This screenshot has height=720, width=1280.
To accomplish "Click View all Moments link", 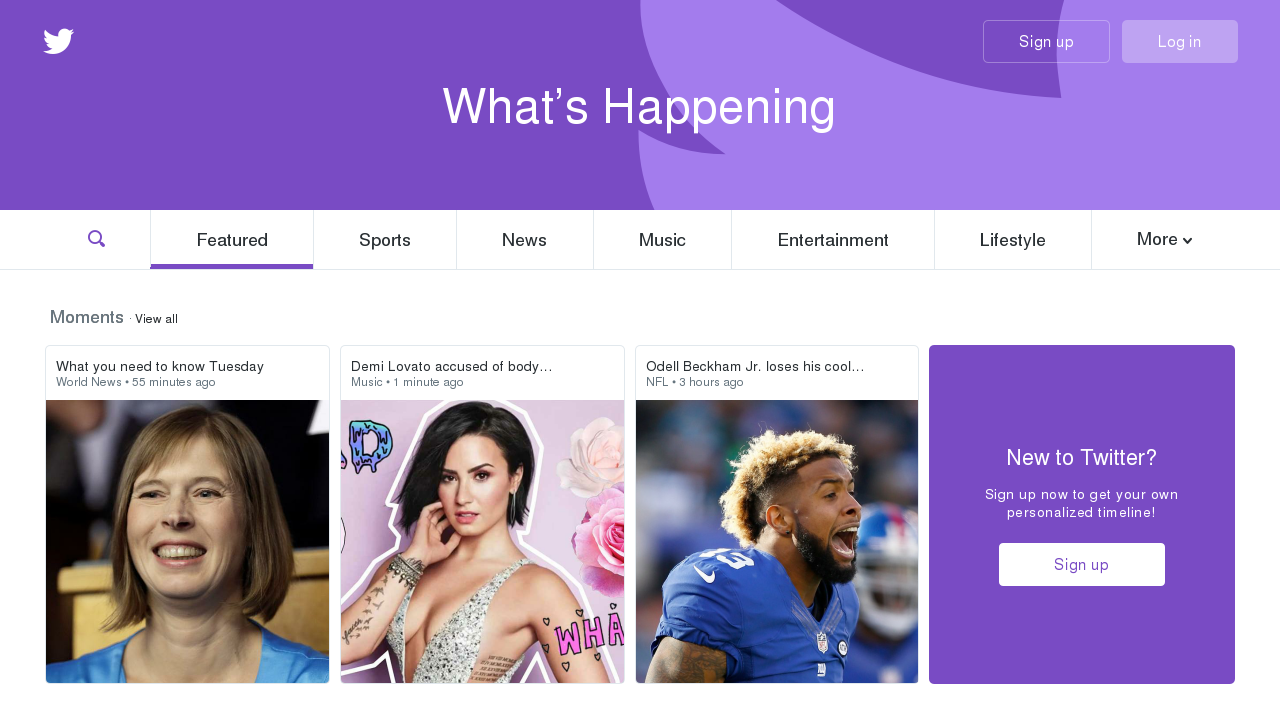I will pos(156,319).
